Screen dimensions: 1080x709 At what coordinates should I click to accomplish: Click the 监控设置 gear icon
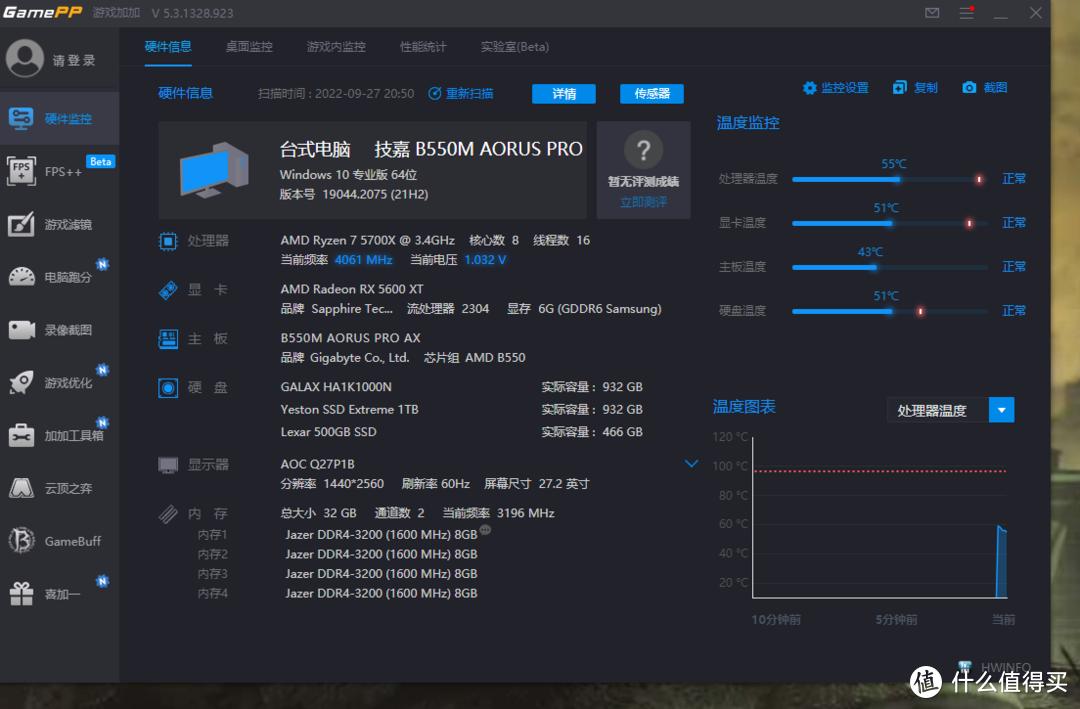point(809,88)
